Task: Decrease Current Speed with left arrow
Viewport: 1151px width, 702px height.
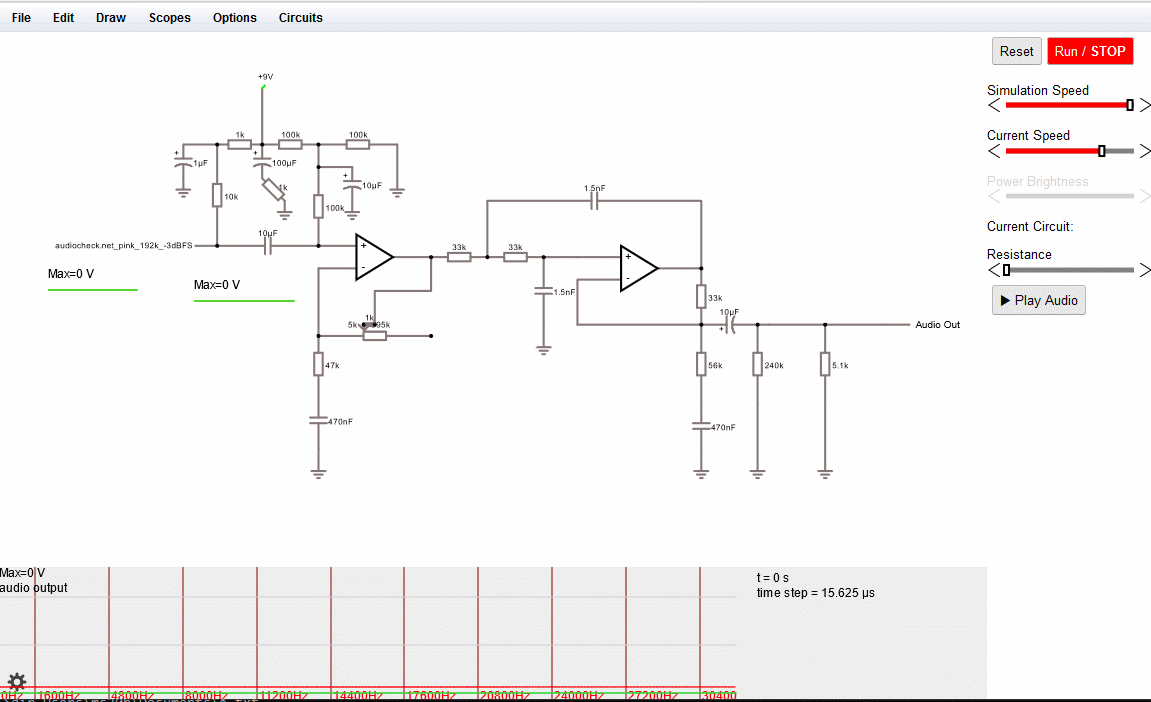Action: 995,151
